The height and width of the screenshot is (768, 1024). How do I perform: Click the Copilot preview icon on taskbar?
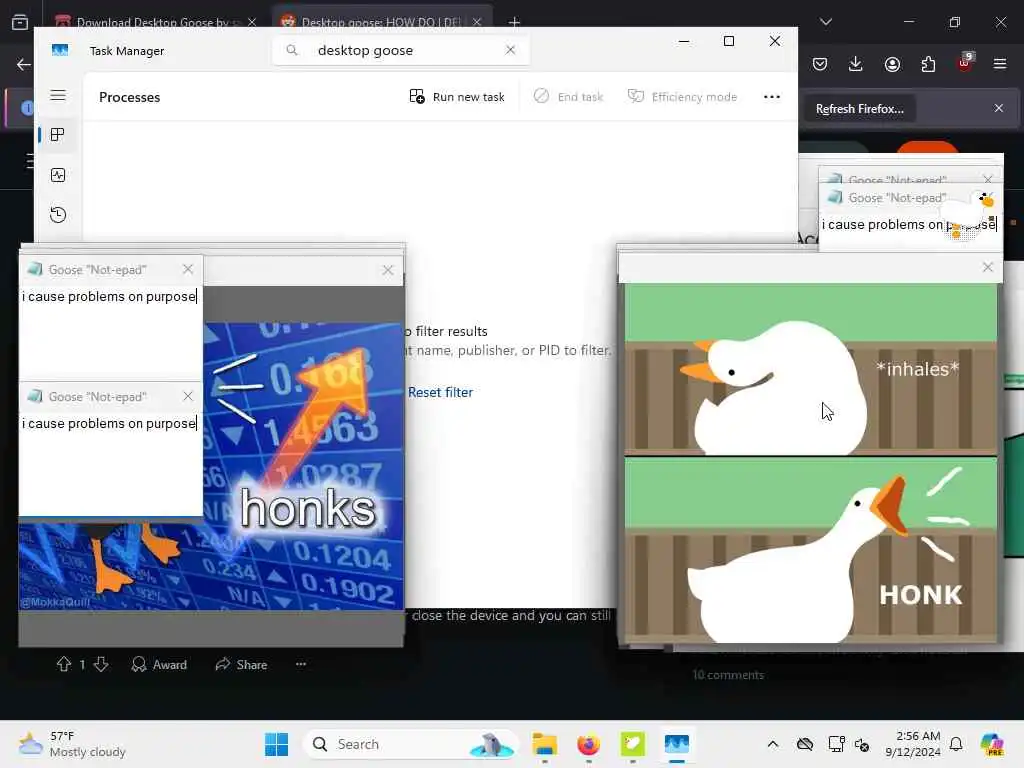[x=992, y=744]
